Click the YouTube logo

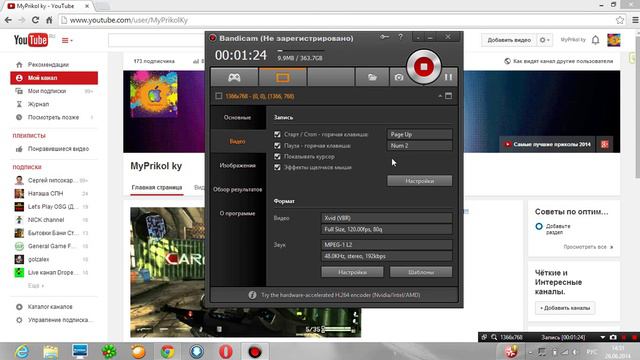point(31,40)
